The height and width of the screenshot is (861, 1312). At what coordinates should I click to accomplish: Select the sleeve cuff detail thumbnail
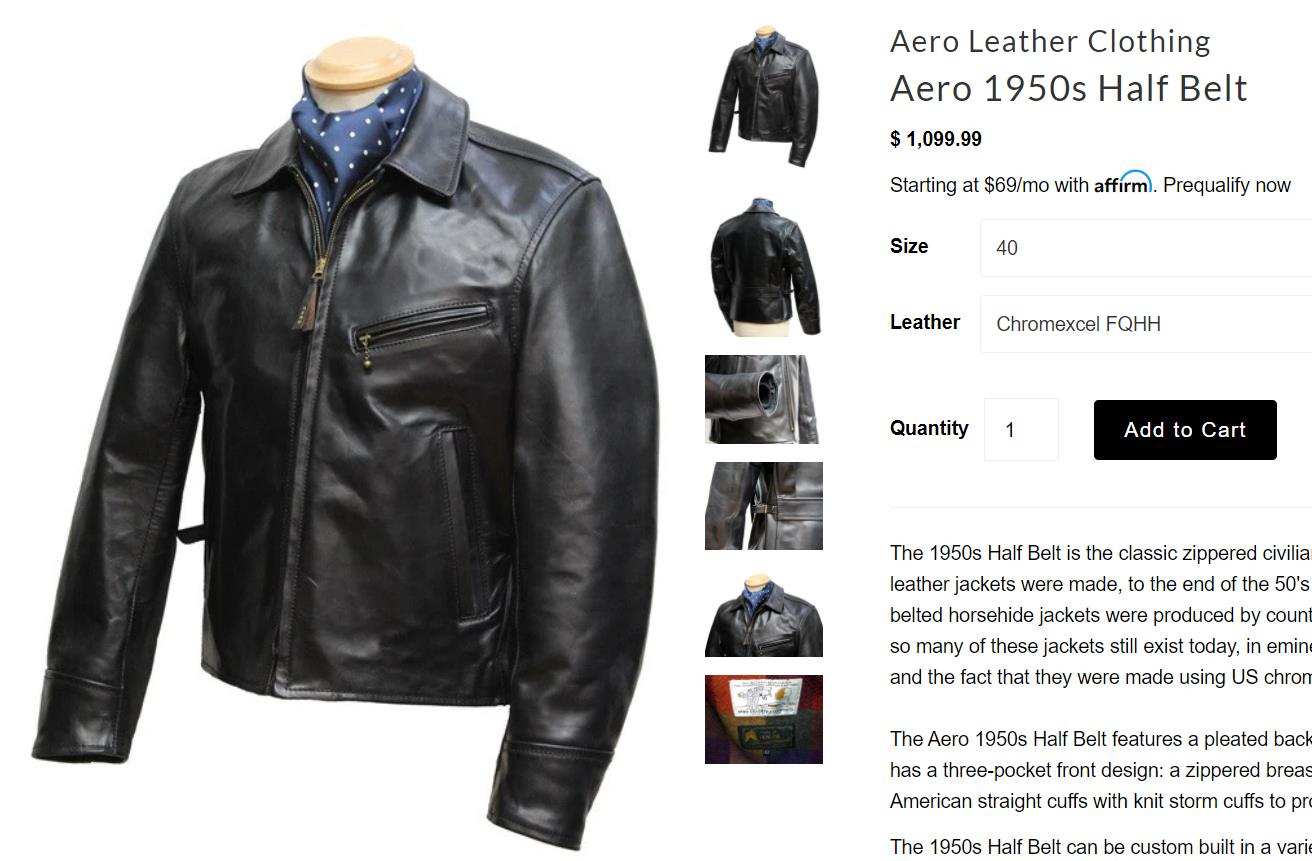click(x=764, y=399)
